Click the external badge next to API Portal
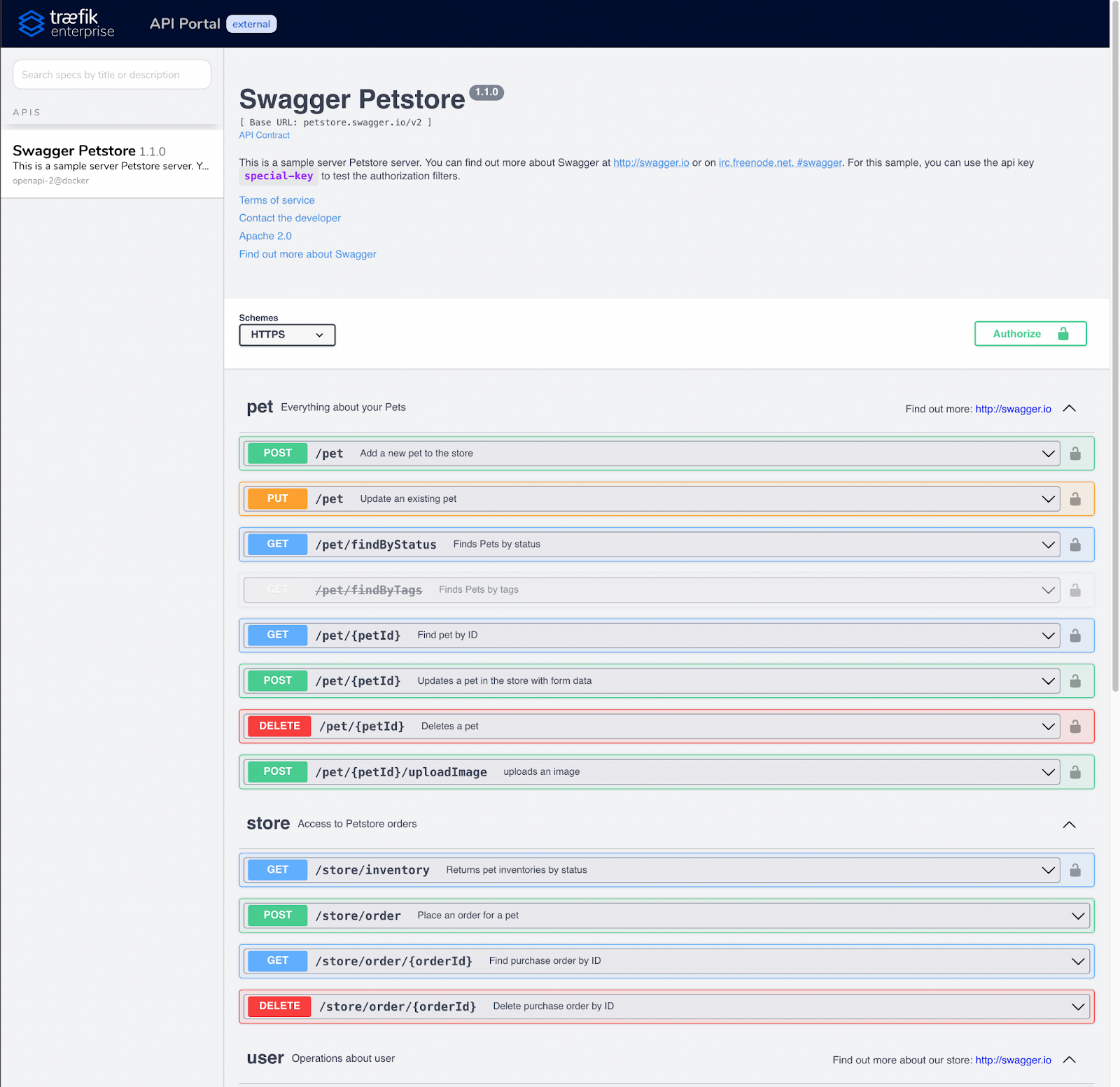Image resolution: width=1120 pixels, height=1087 pixels. (x=251, y=24)
